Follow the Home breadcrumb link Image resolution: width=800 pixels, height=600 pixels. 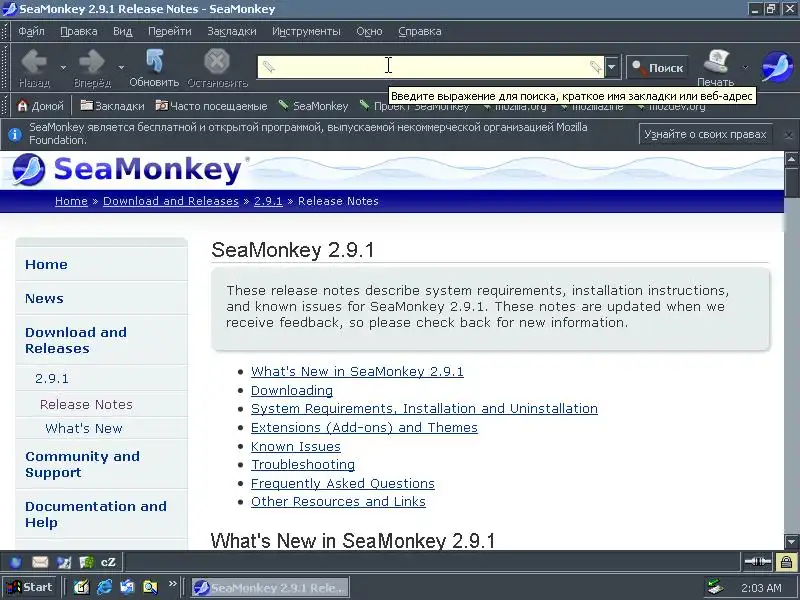[71, 201]
